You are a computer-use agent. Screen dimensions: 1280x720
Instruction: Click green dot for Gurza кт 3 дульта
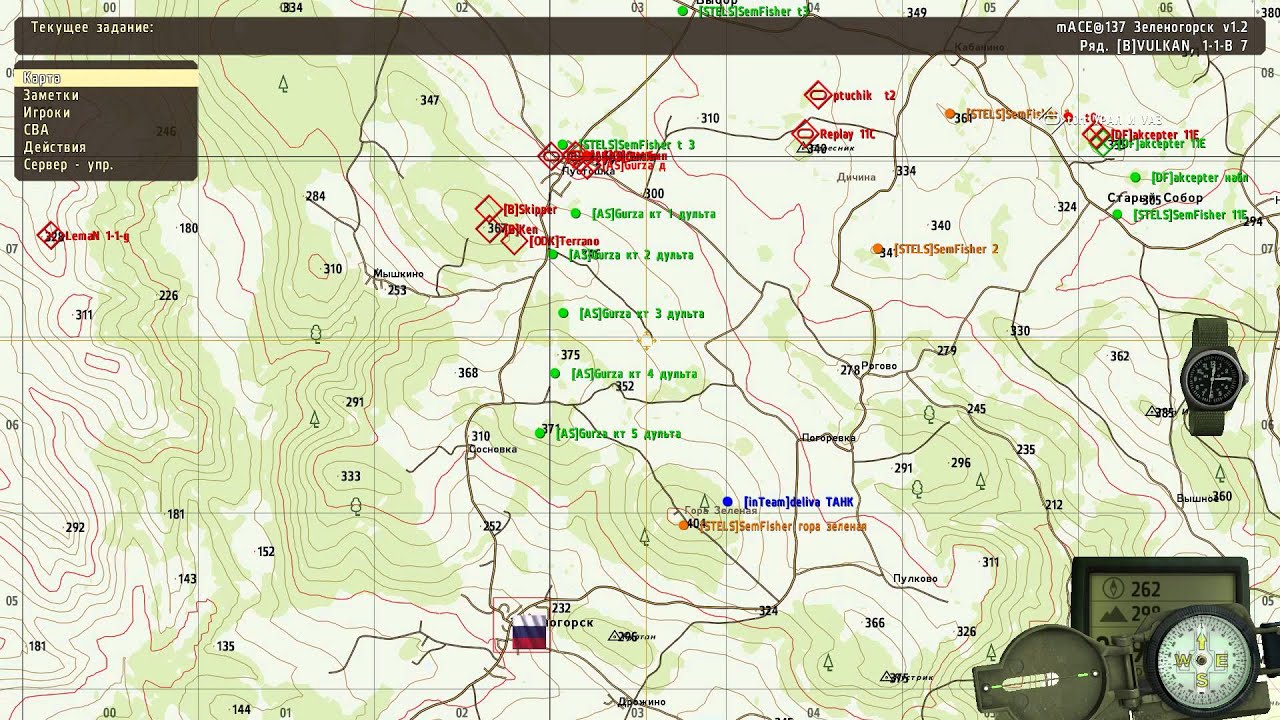(x=563, y=314)
